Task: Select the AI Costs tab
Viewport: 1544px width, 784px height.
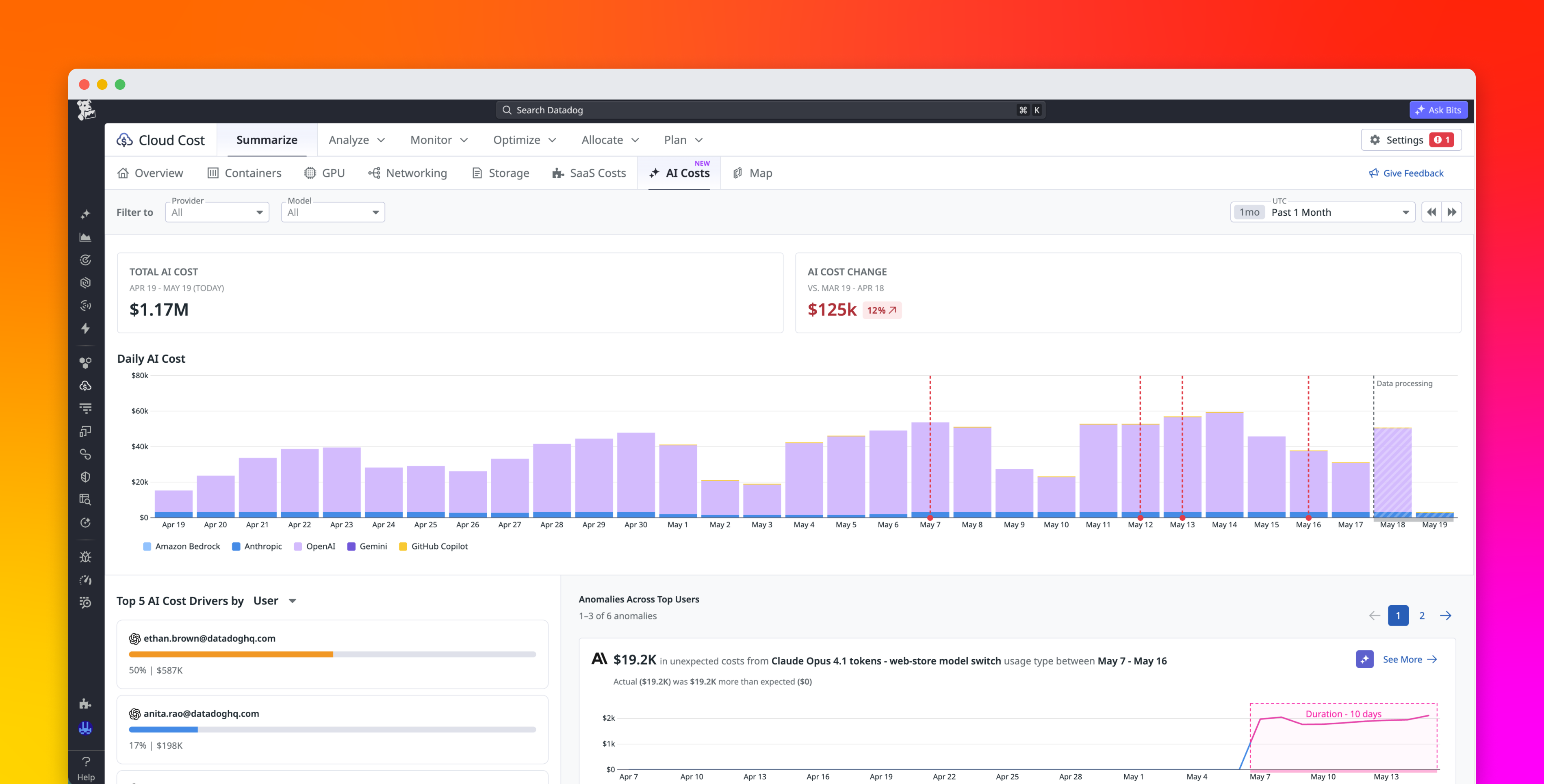Action: (x=679, y=173)
